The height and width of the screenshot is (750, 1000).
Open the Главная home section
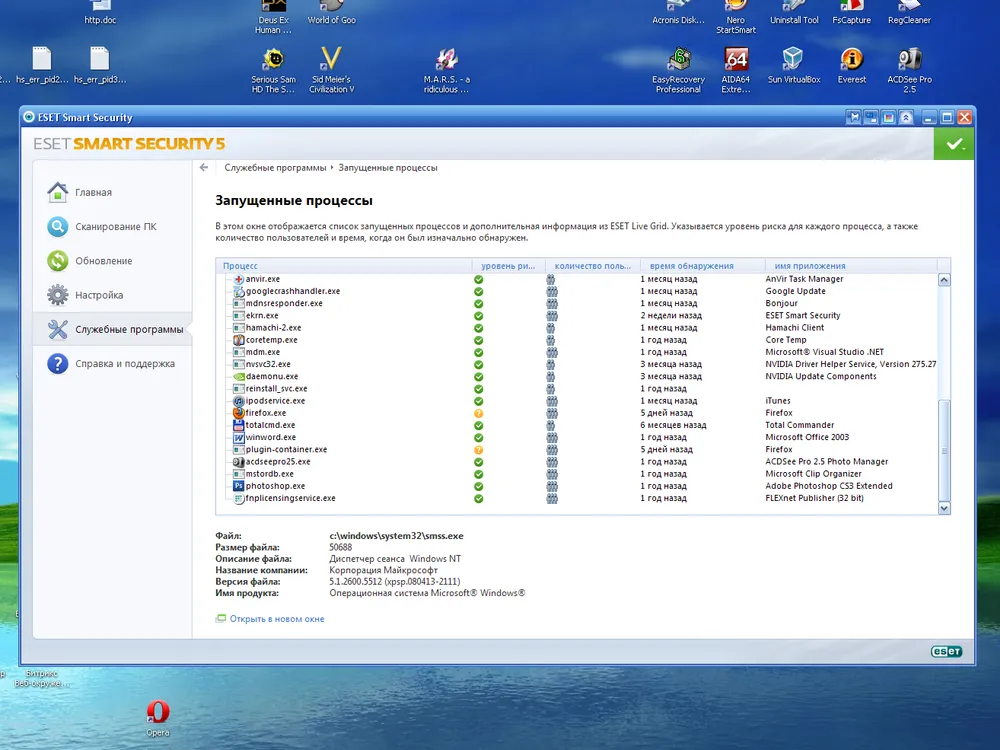point(93,192)
